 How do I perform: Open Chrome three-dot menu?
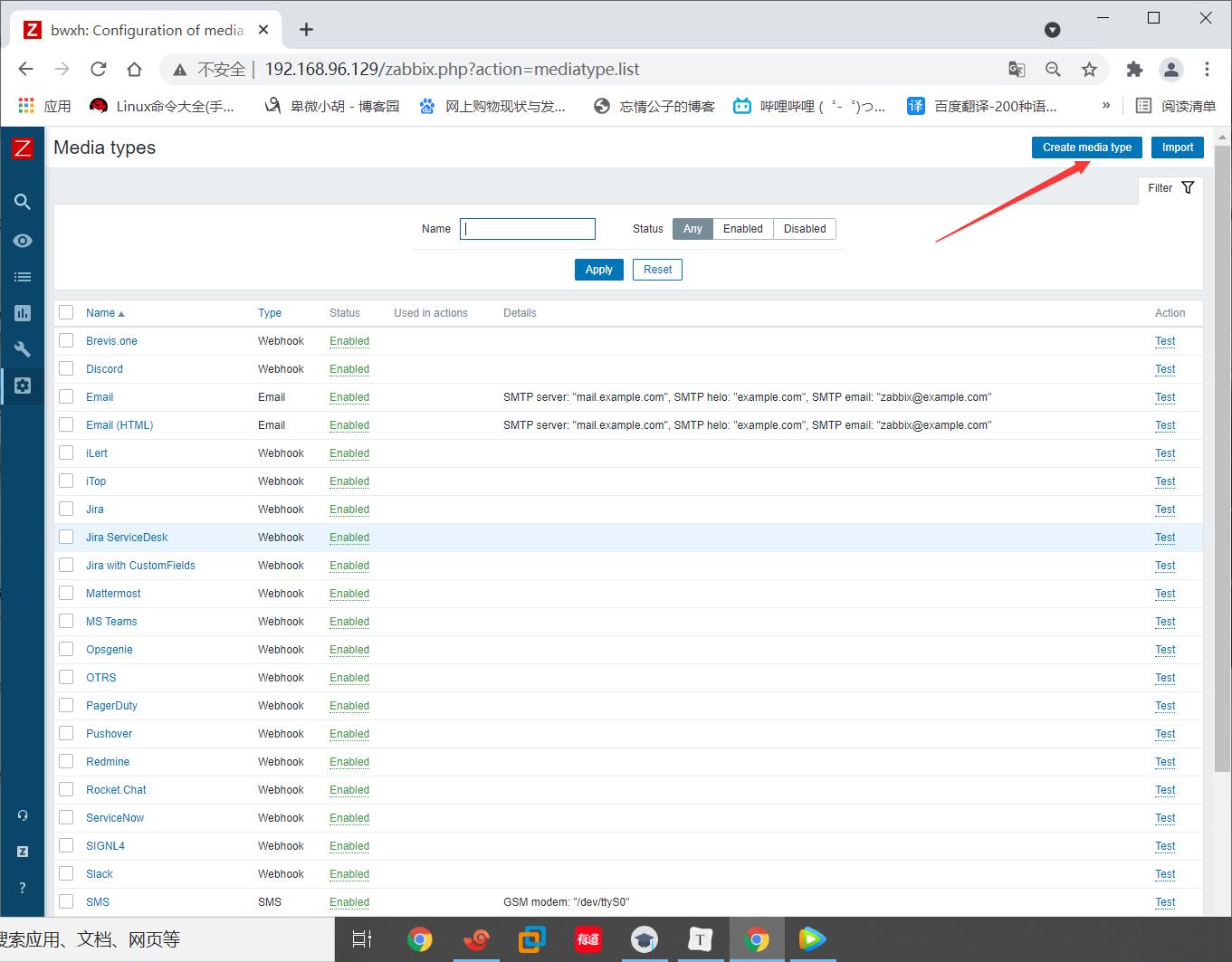(x=1207, y=69)
